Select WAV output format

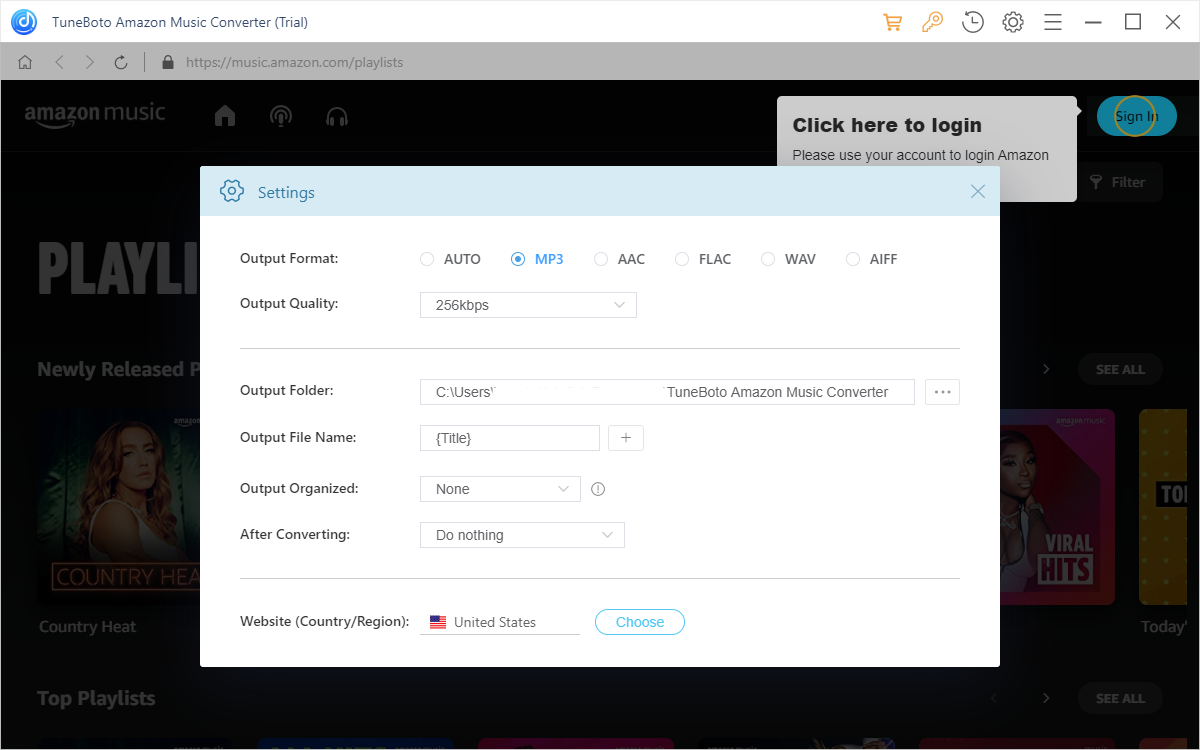789,259
